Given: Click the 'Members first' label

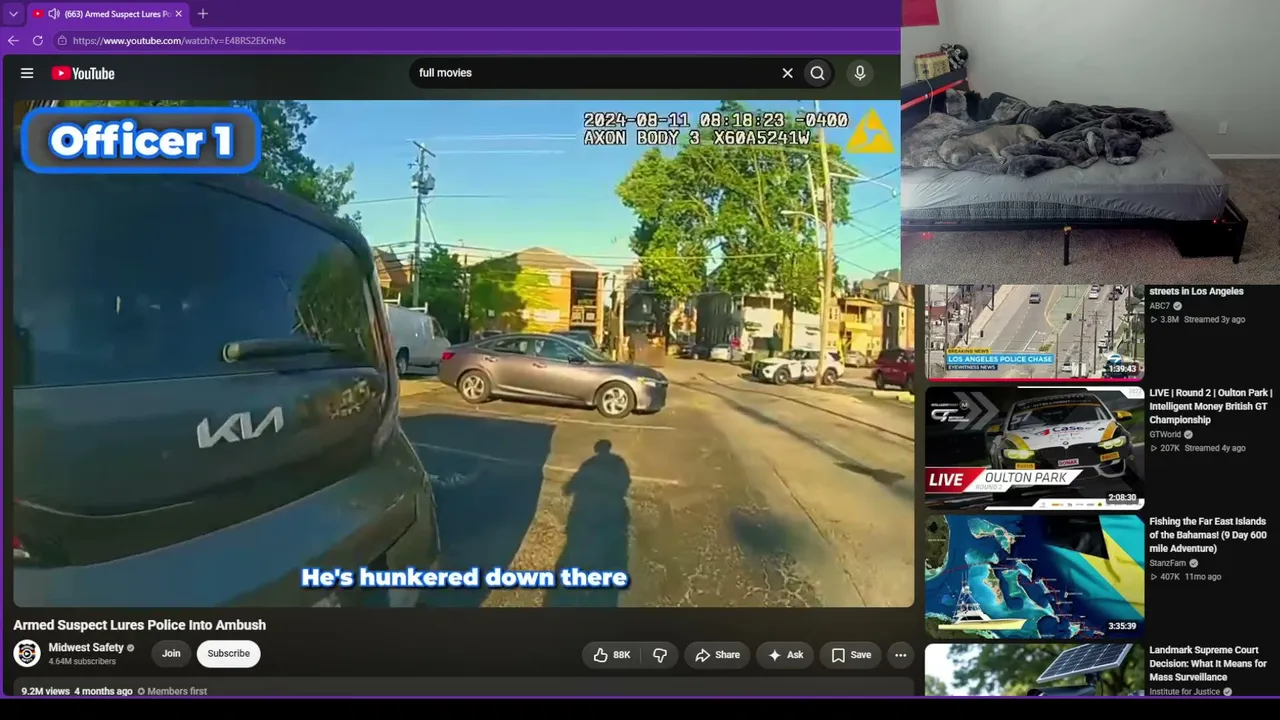Looking at the screenshot, I should (177, 691).
